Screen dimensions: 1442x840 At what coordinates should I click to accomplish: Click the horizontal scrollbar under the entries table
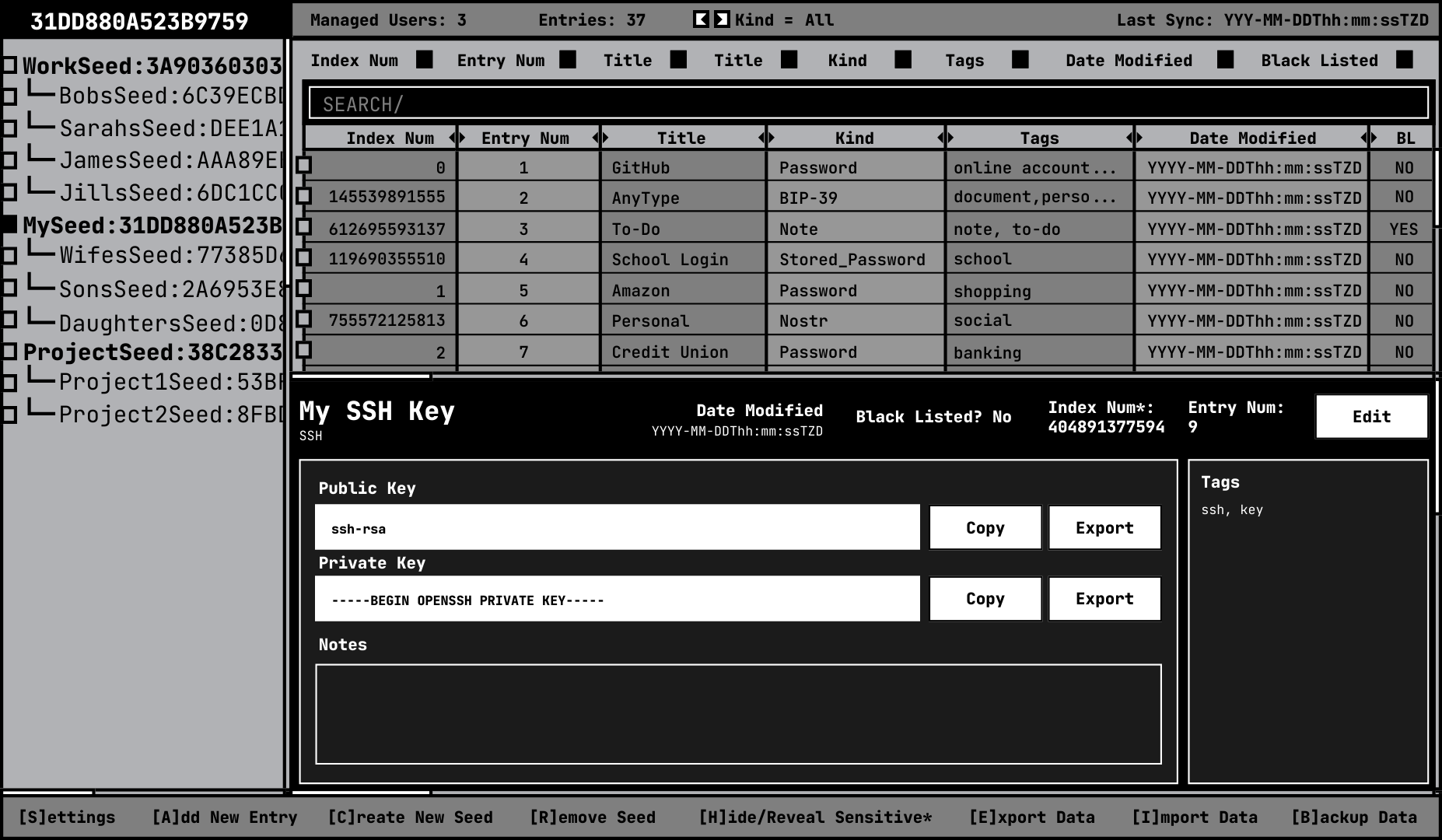(x=361, y=376)
